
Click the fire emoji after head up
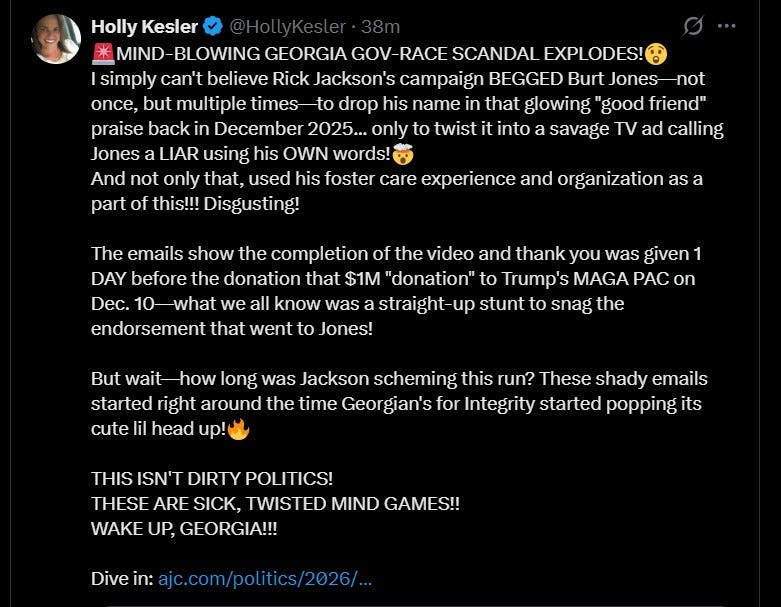coord(239,429)
